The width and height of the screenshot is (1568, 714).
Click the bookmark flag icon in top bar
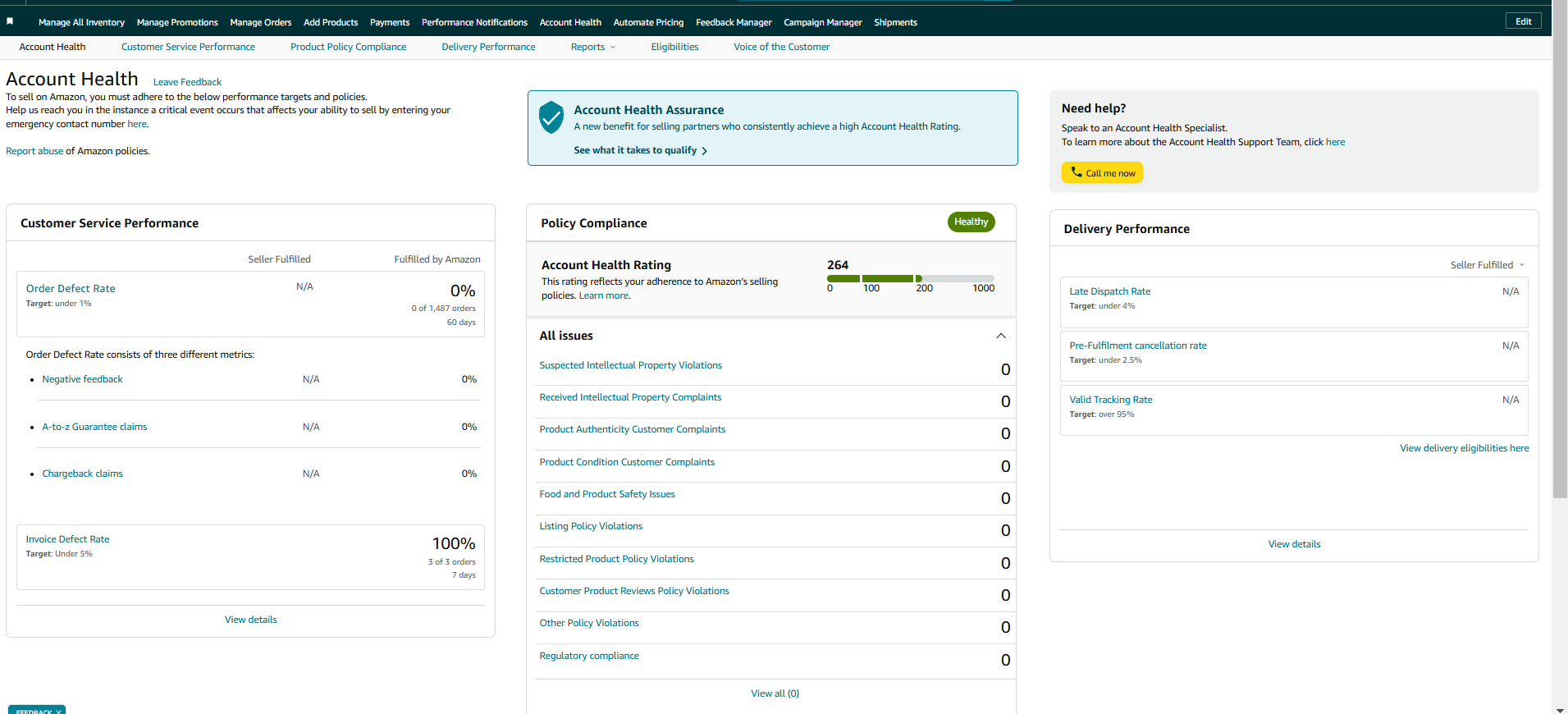tap(10, 21)
